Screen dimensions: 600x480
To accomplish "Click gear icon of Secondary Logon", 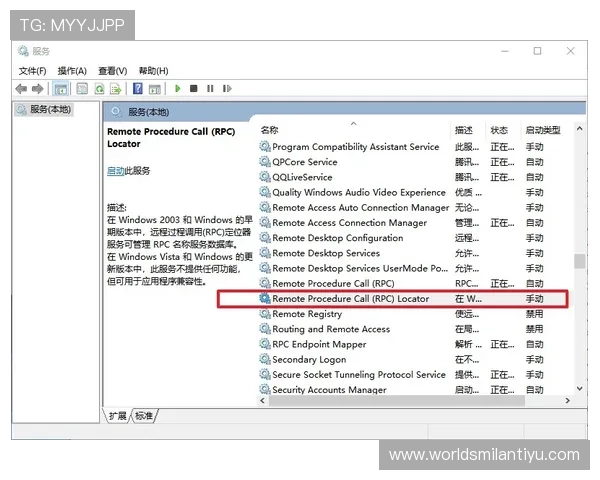I will 265,359.
